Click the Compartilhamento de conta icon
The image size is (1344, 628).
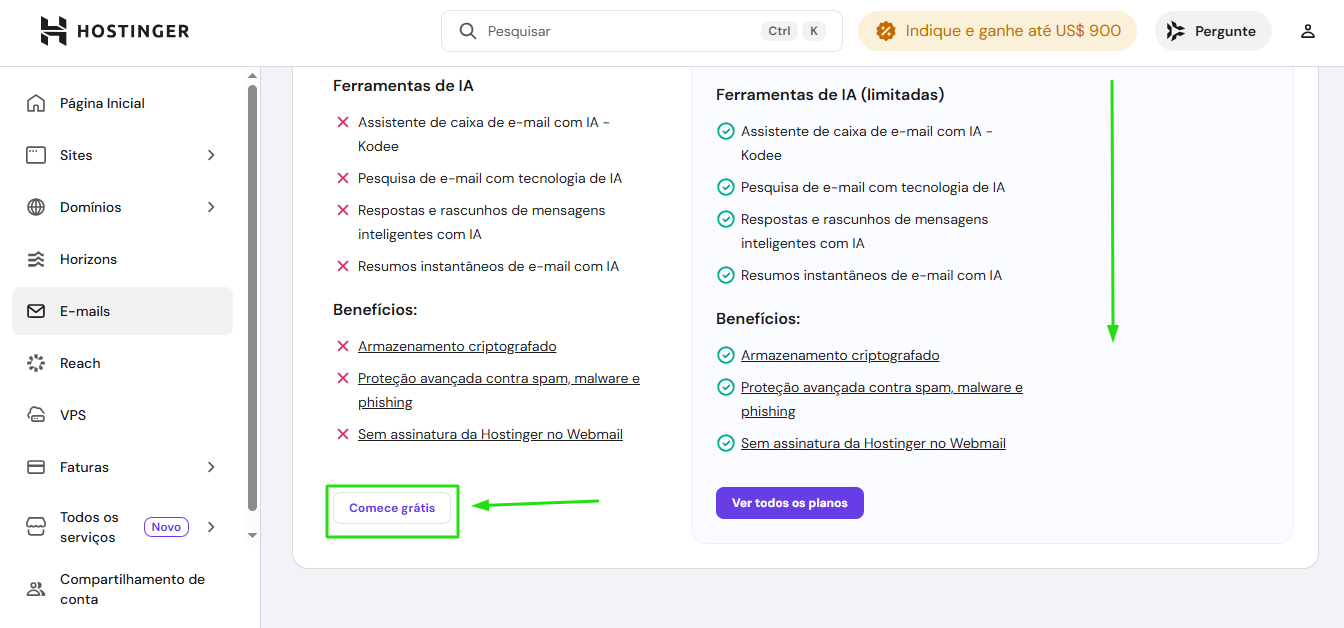[36, 589]
